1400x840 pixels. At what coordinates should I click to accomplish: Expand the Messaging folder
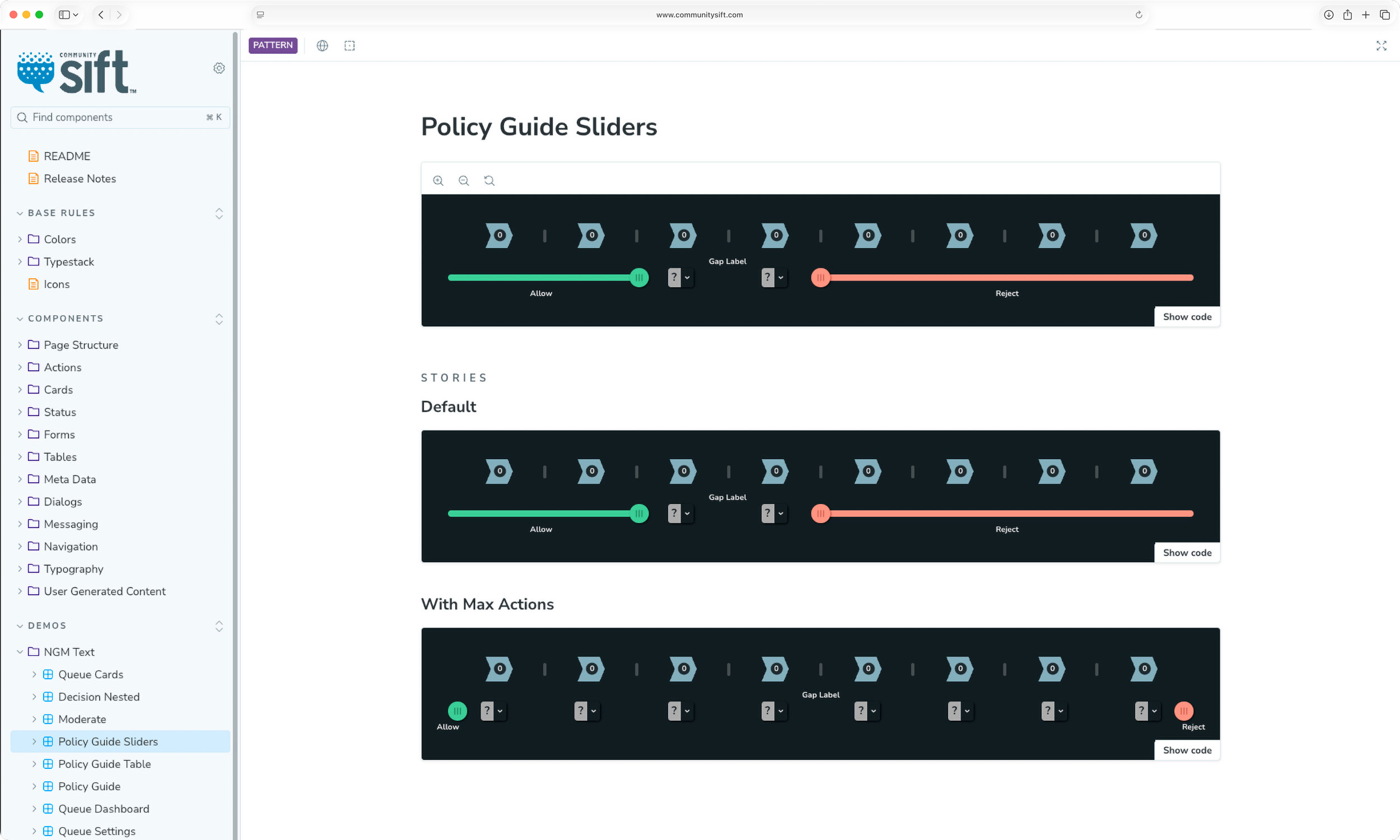click(71, 524)
